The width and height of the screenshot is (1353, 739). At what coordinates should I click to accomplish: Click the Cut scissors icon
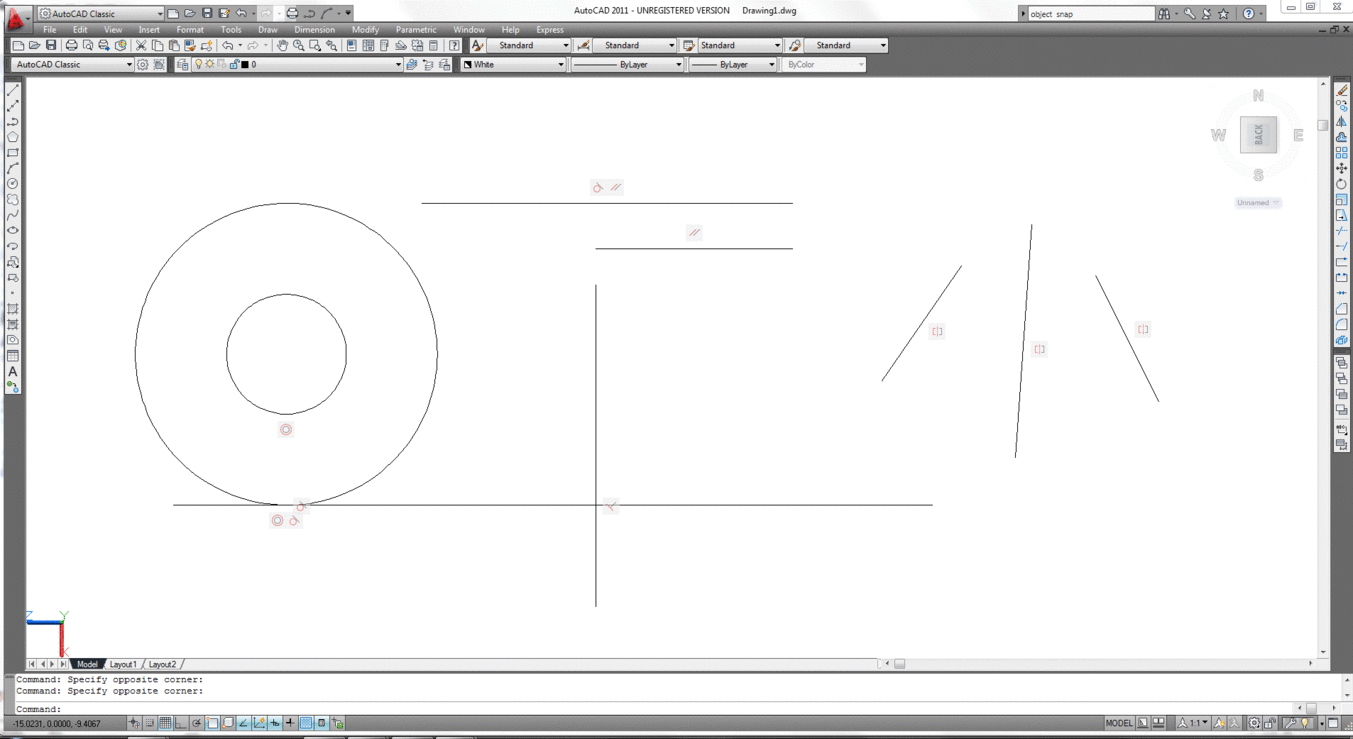pyautogui.click(x=141, y=45)
